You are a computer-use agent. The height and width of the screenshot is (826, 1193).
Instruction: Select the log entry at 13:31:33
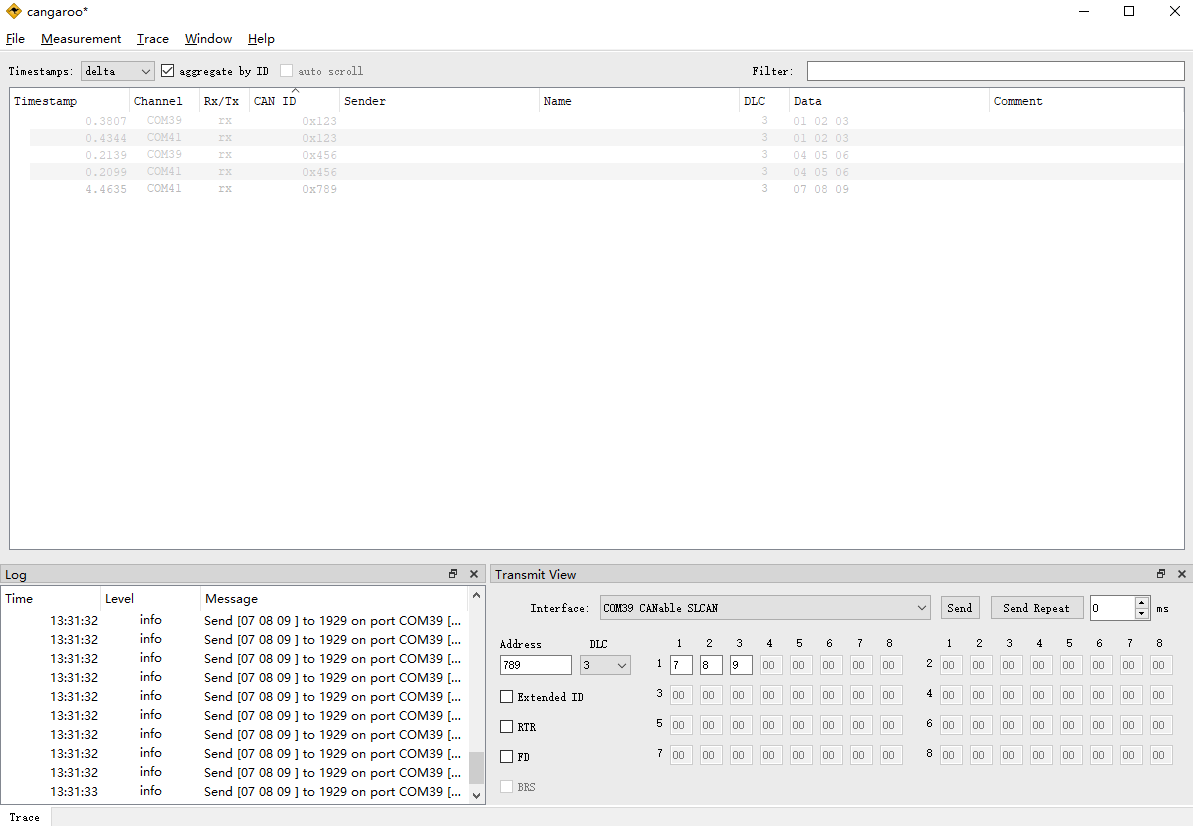(235, 791)
